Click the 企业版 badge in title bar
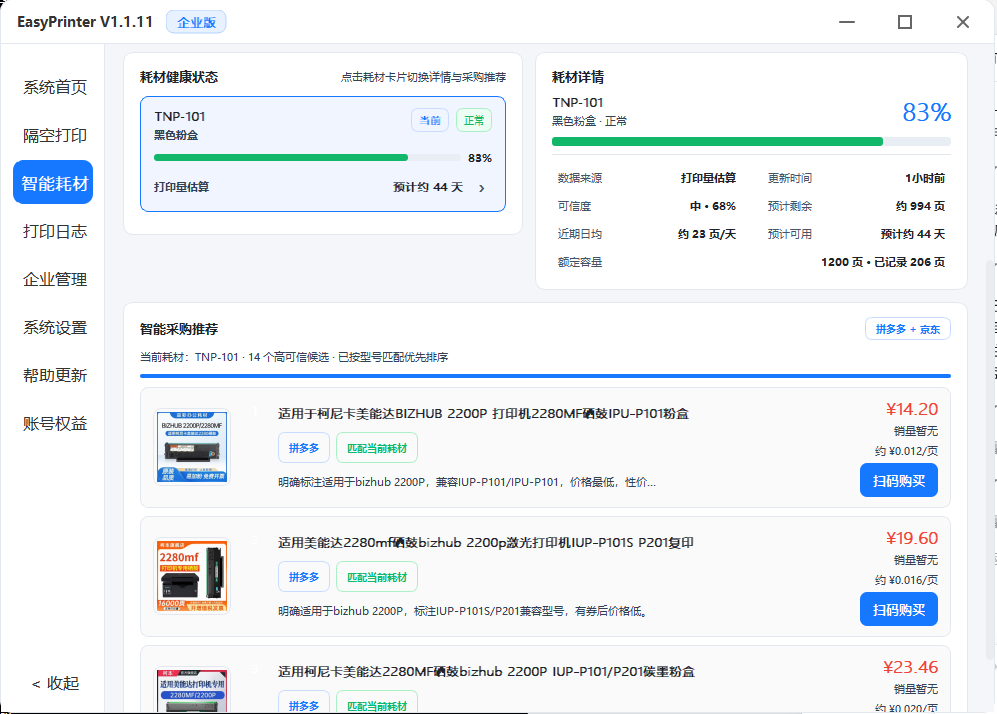 pos(196,22)
